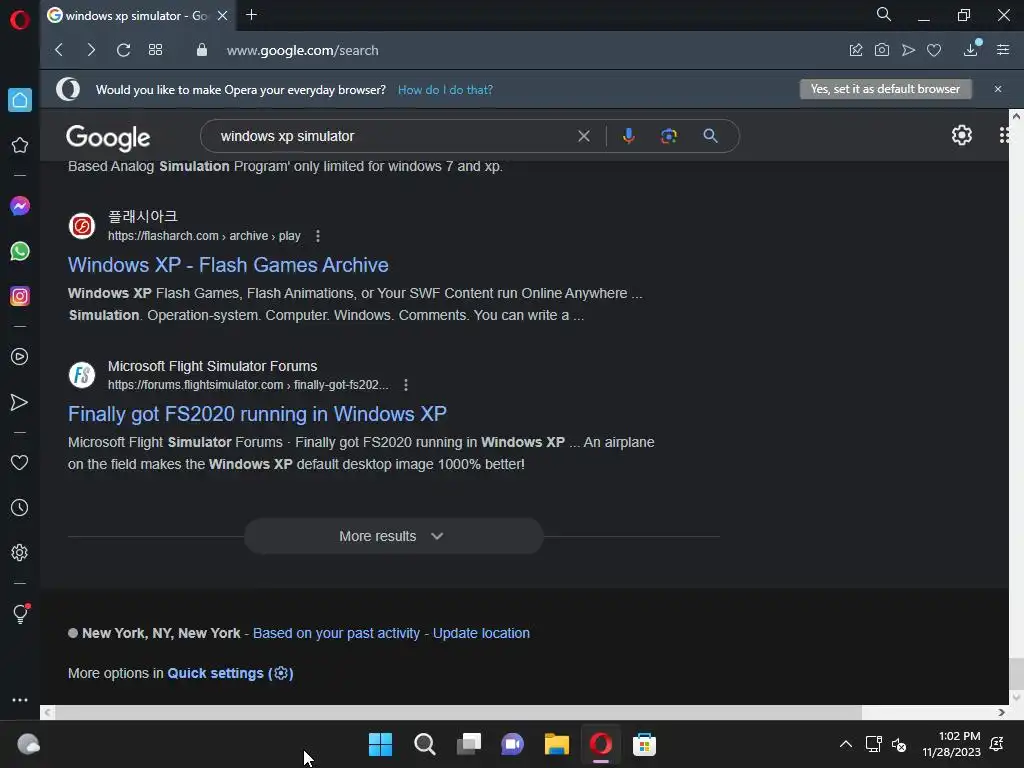Open more options for flasharch.com result
The image size is (1024, 768).
coord(318,236)
